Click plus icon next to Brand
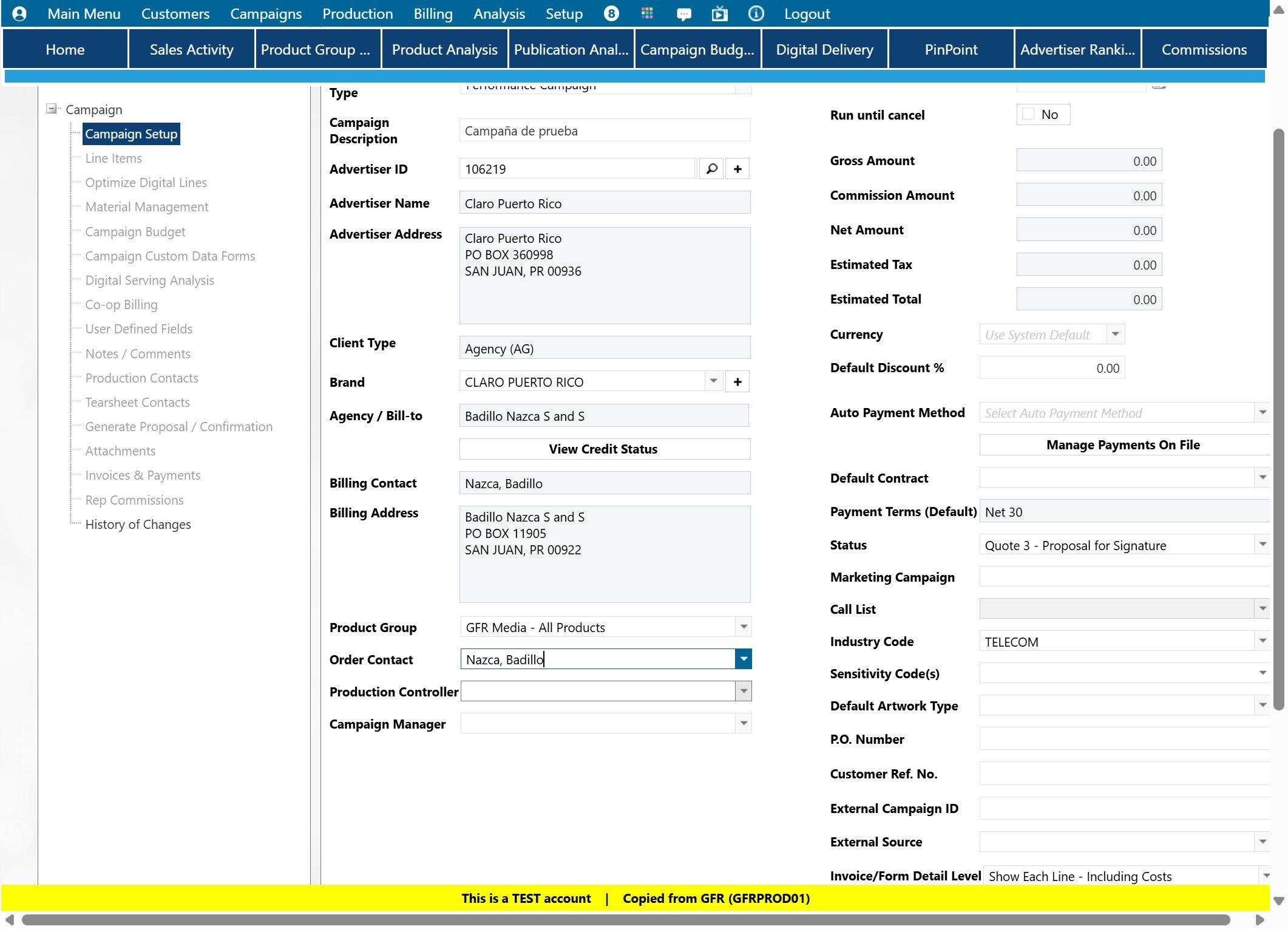This screenshot has height=929, width=1288. click(737, 382)
